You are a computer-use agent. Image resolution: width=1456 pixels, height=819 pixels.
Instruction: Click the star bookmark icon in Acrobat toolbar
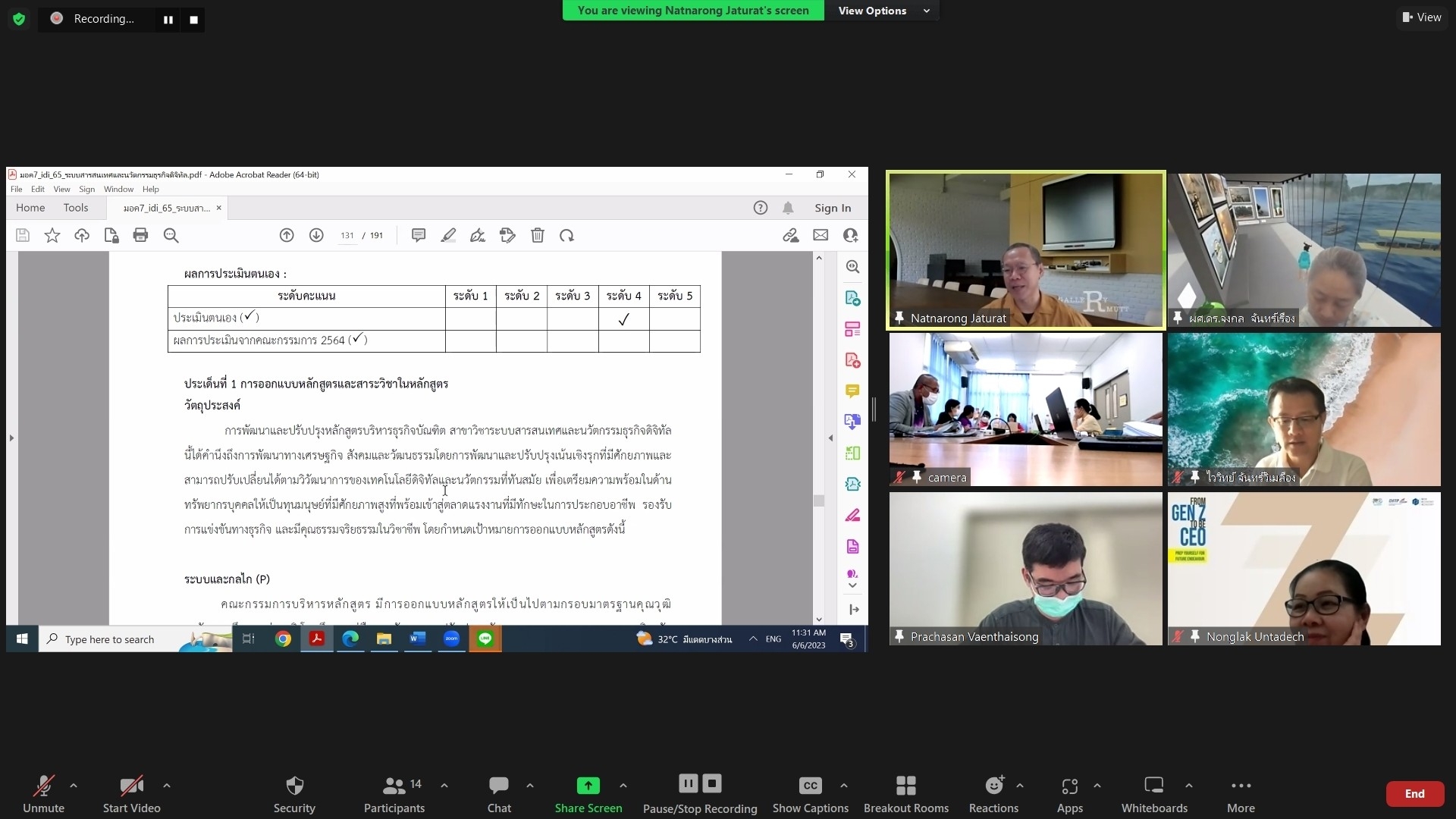(x=52, y=236)
